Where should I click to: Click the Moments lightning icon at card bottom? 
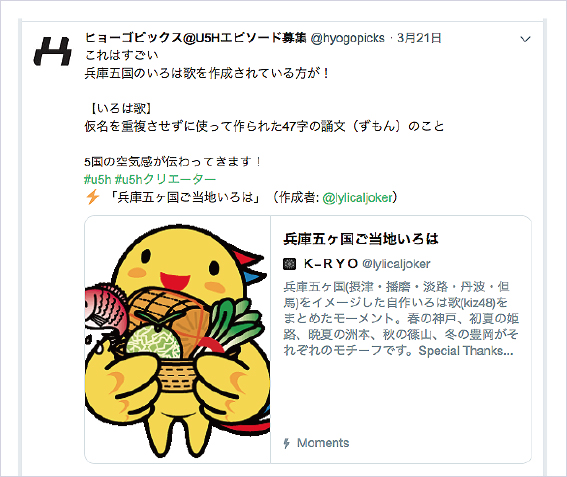pyautogui.click(x=287, y=443)
